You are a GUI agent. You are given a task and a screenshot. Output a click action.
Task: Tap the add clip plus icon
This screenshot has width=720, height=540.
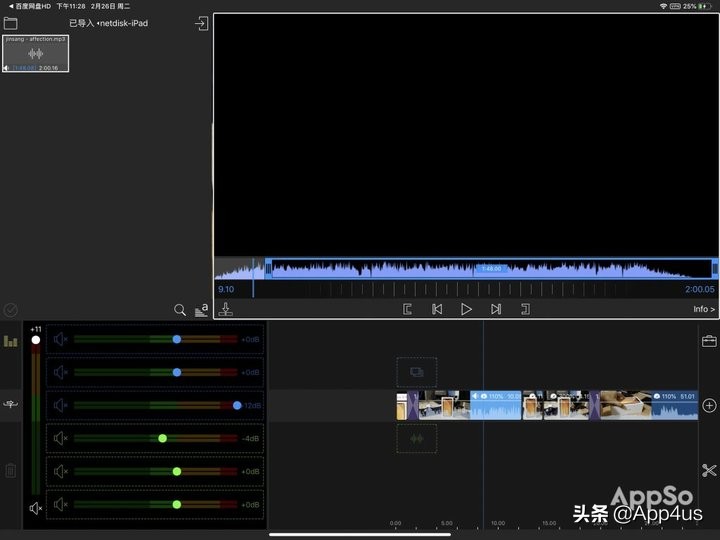pos(709,405)
